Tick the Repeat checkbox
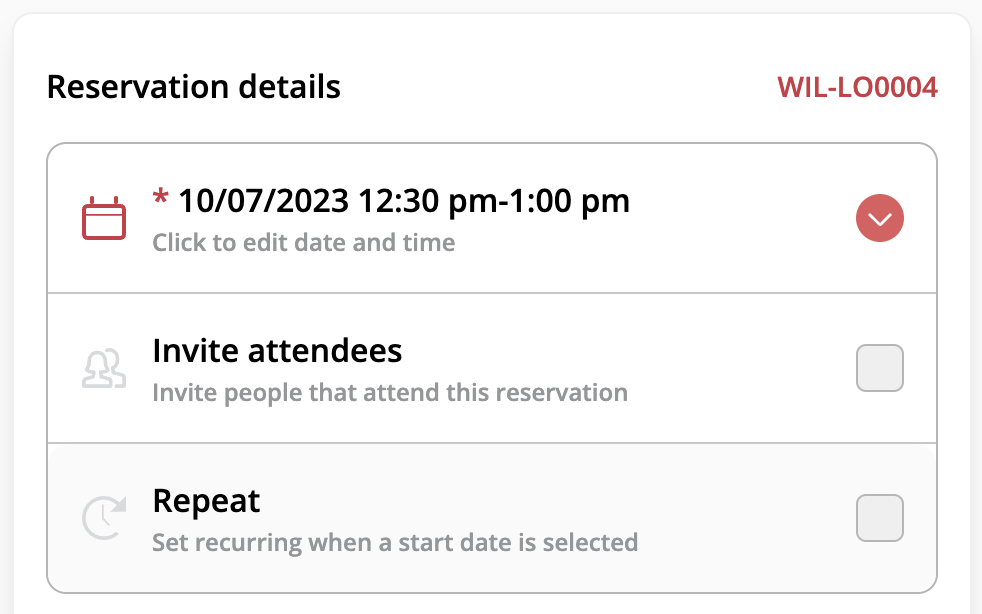 pyautogui.click(x=880, y=518)
